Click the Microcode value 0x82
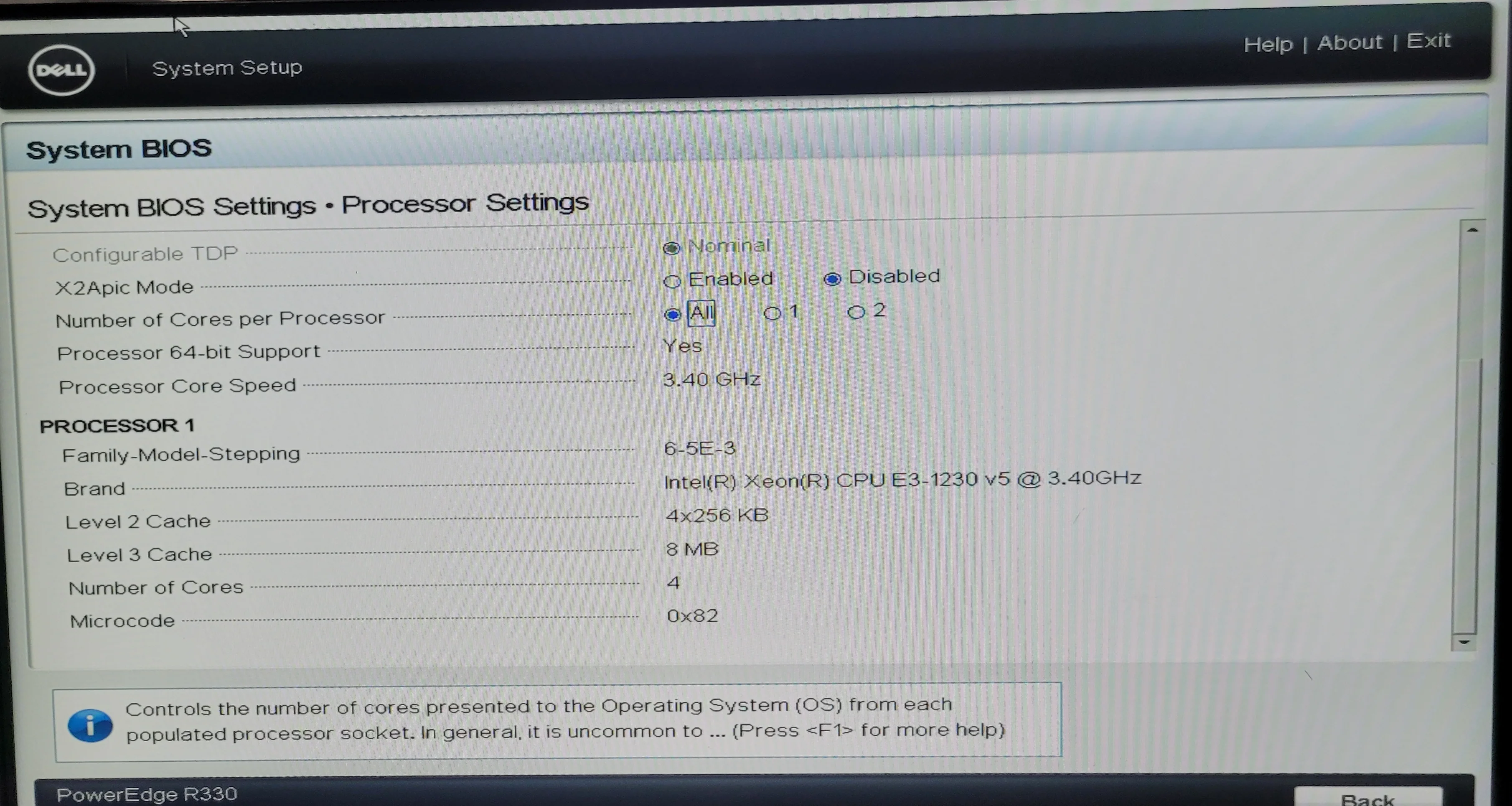This screenshot has height=806, width=1512. coord(692,616)
